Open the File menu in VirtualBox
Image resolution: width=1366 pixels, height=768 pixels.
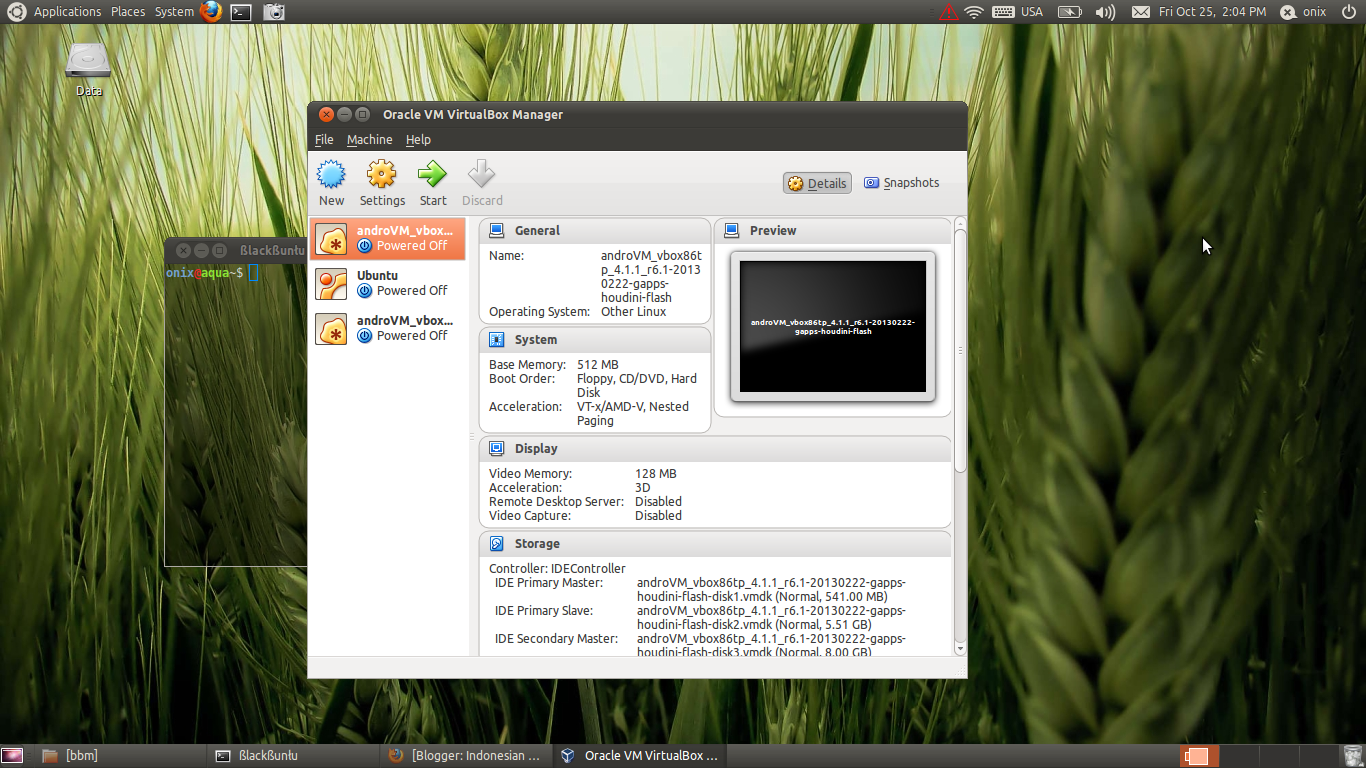[324, 140]
